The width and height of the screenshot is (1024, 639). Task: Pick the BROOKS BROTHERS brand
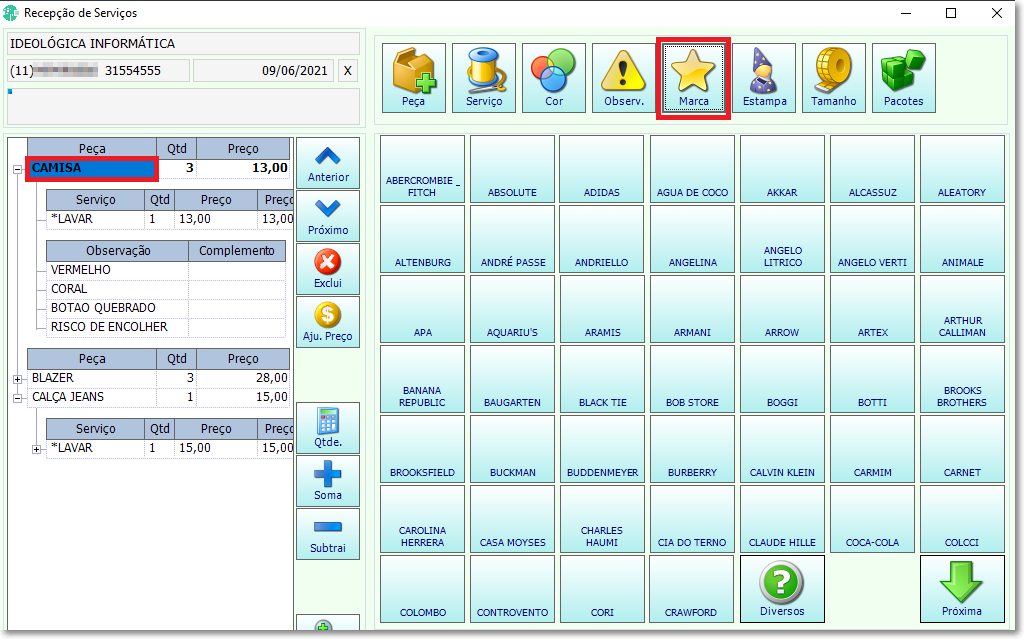pyautogui.click(x=962, y=379)
